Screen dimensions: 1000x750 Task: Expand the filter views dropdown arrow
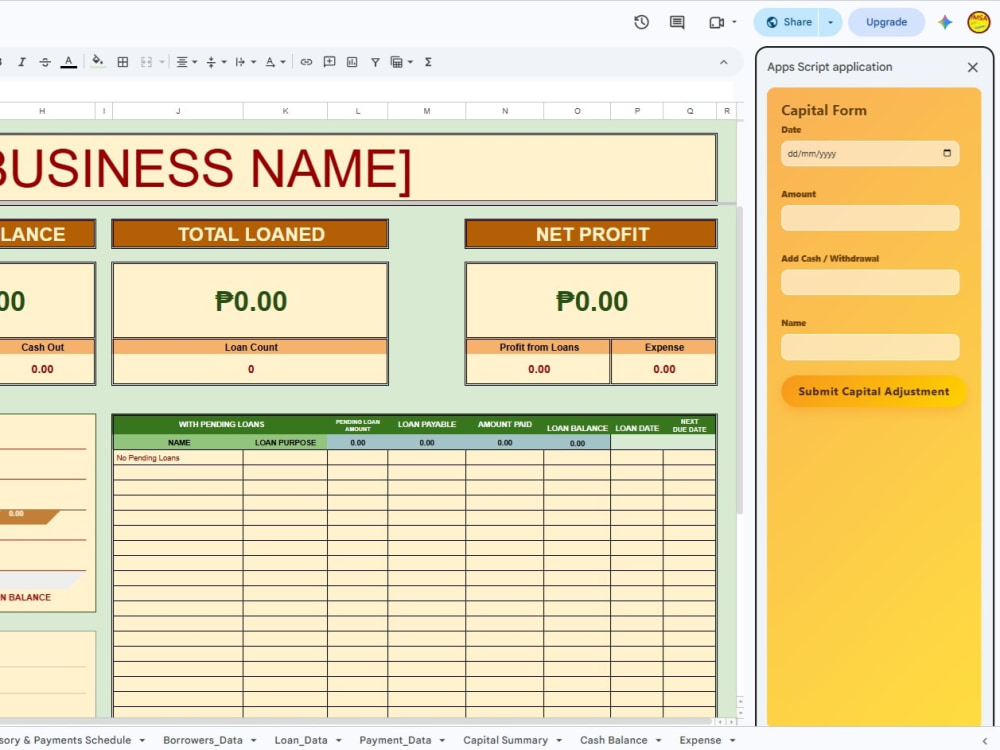410,62
